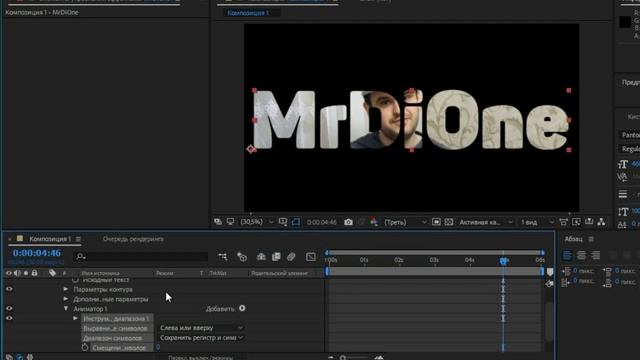640x360 pixels.
Task: Toggle visibility eye of Инструм..диапазона 1
Action: click(9, 318)
